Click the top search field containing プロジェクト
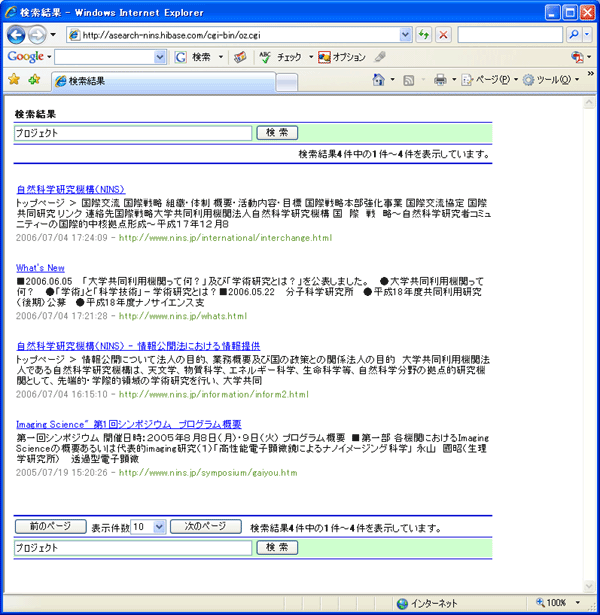Screen dimensions: 600x615 coord(133,133)
